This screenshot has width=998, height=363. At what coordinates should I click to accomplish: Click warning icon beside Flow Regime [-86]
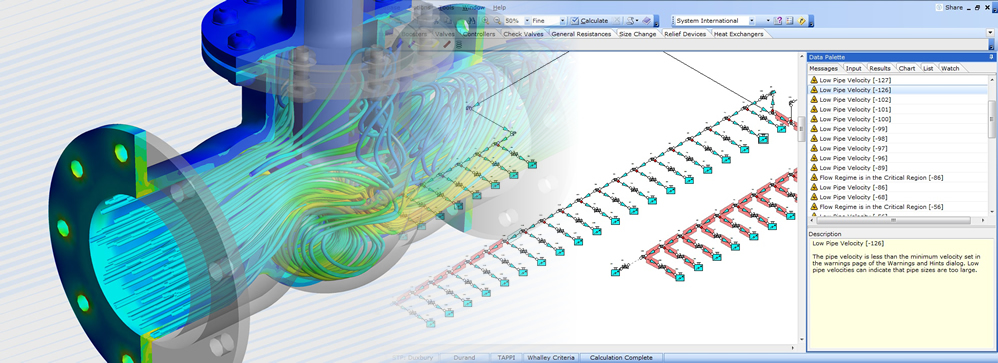pyautogui.click(x=814, y=178)
